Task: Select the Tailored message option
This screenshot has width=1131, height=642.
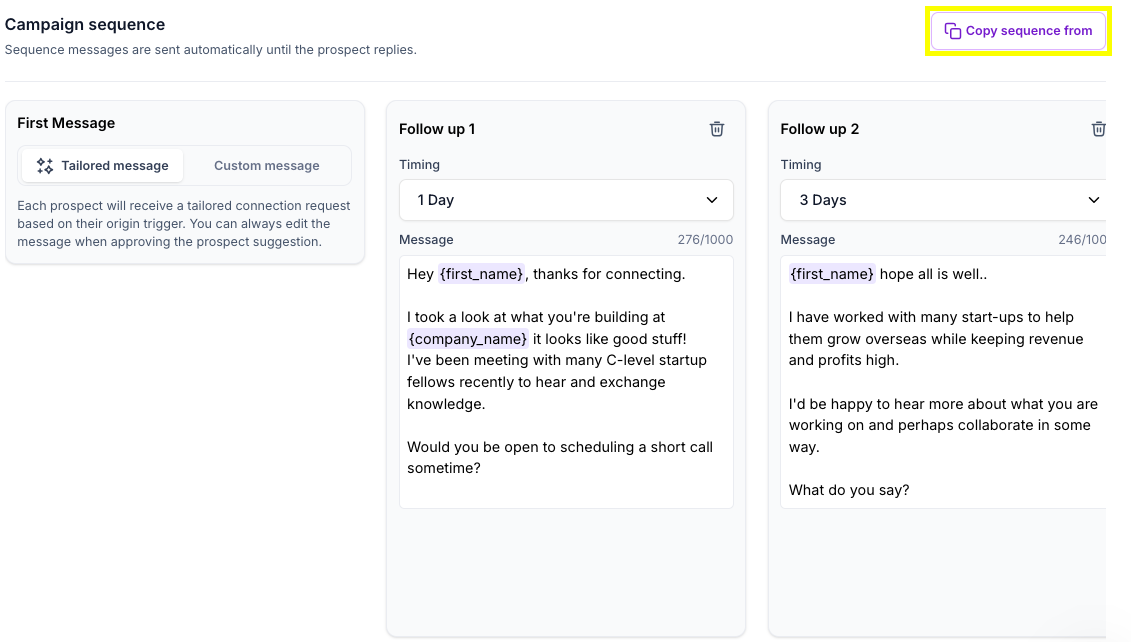Action: (x=103, y=166)
